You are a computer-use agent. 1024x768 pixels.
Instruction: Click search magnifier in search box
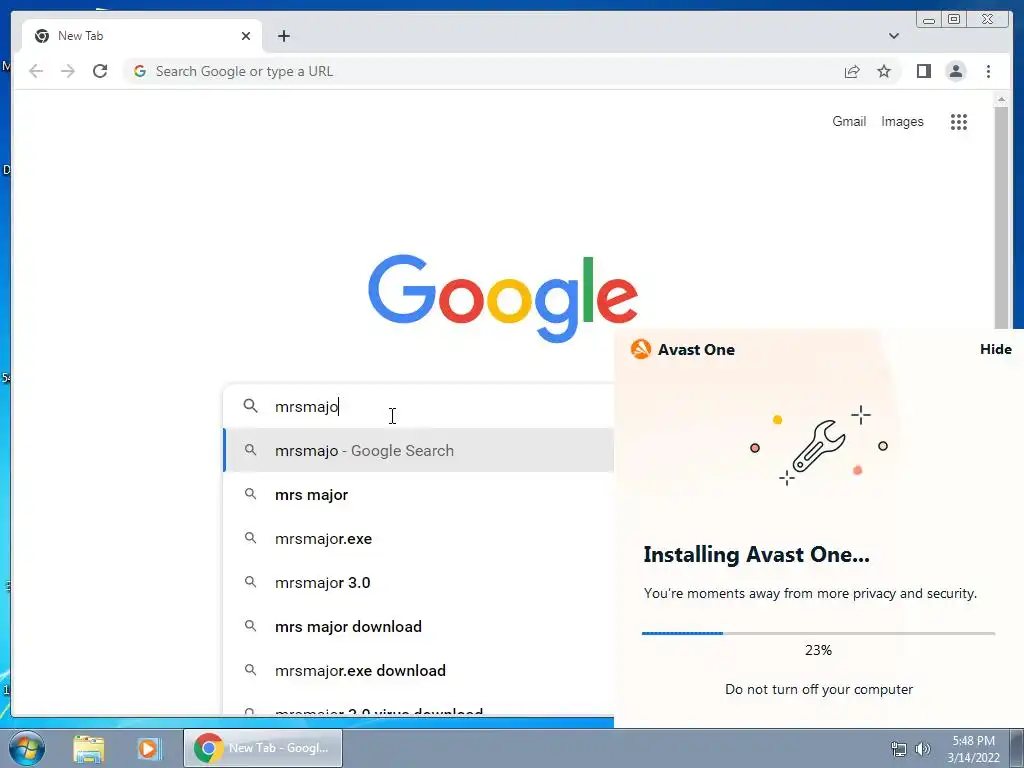[250, 406]
